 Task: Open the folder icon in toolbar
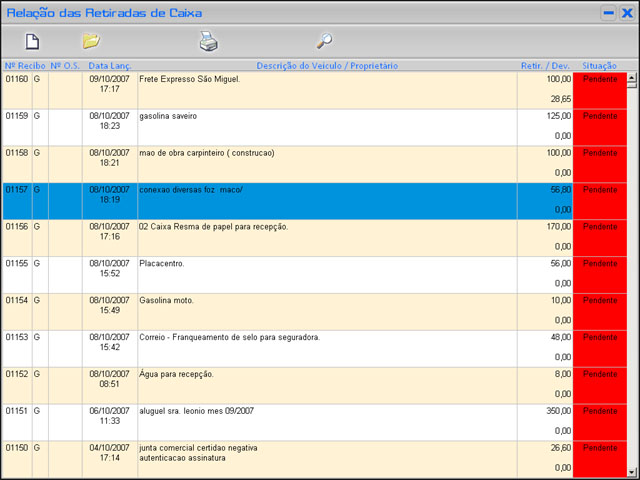(x=91, y=41)
